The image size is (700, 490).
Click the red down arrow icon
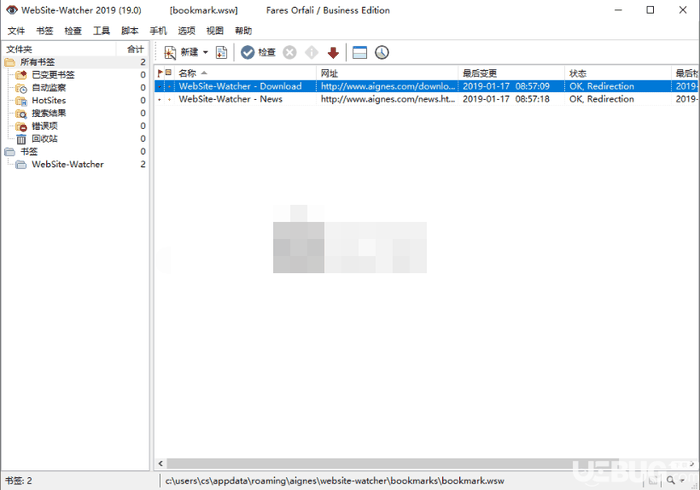pyautogui.click(x=333, y=53)
